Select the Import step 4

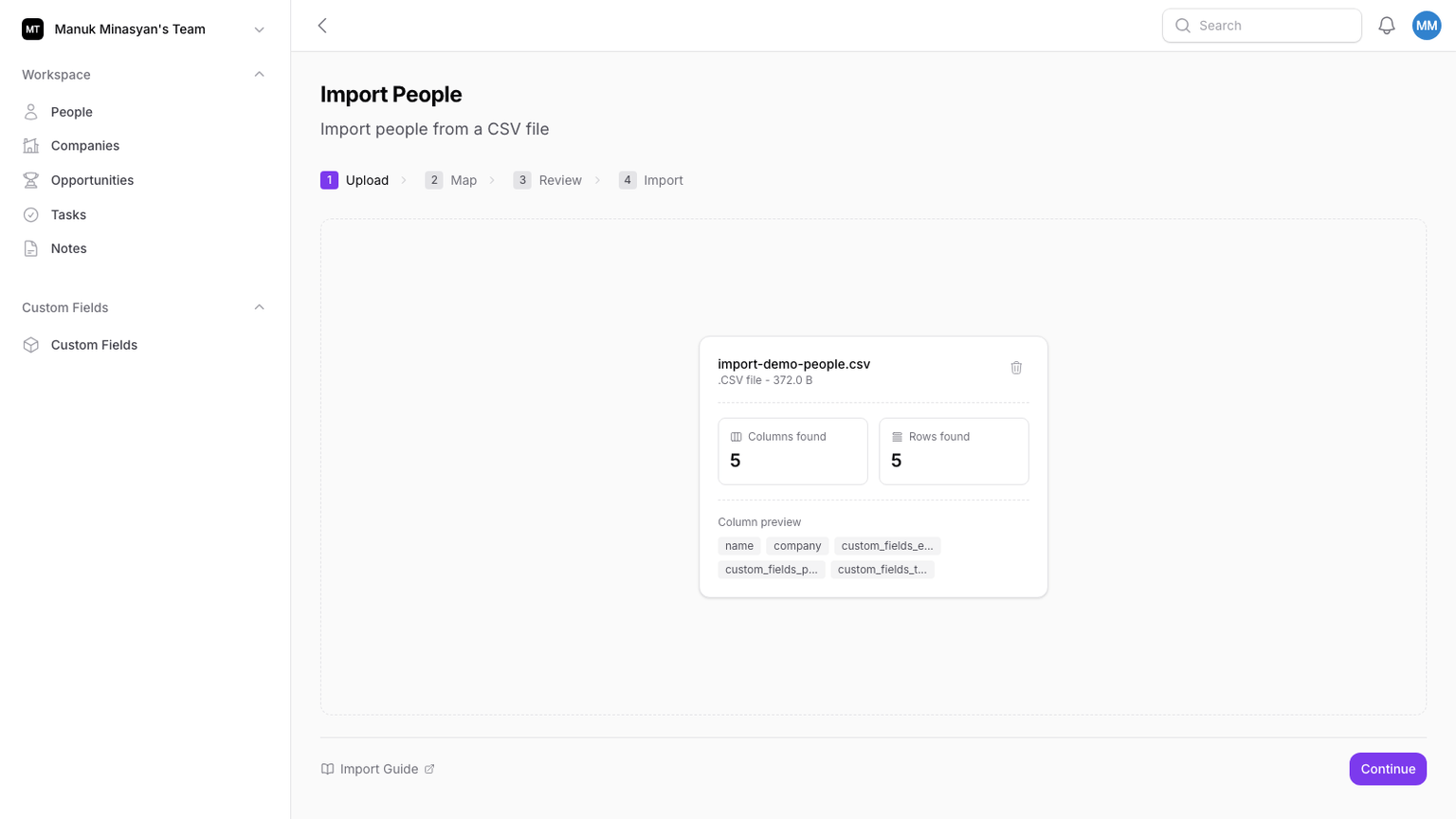651,180
